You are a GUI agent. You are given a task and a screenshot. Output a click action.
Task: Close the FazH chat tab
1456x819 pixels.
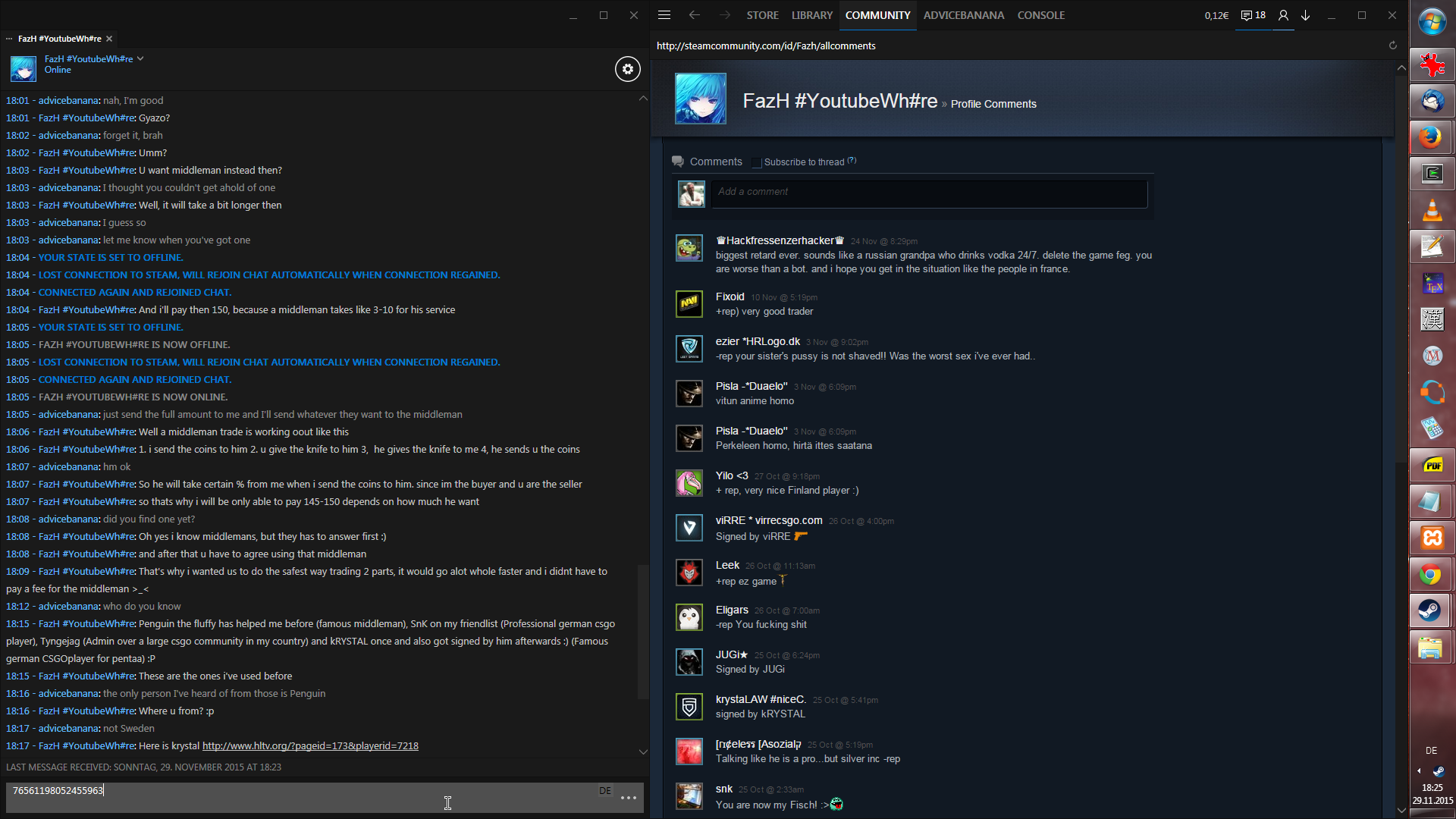coord(109,39)
